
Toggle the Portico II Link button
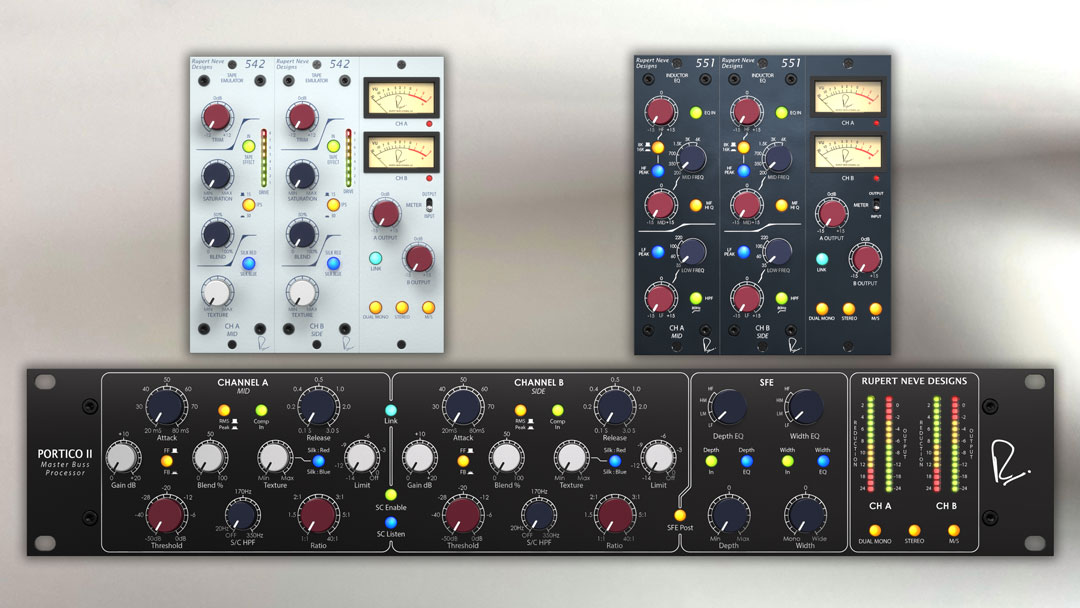[391, 410]
